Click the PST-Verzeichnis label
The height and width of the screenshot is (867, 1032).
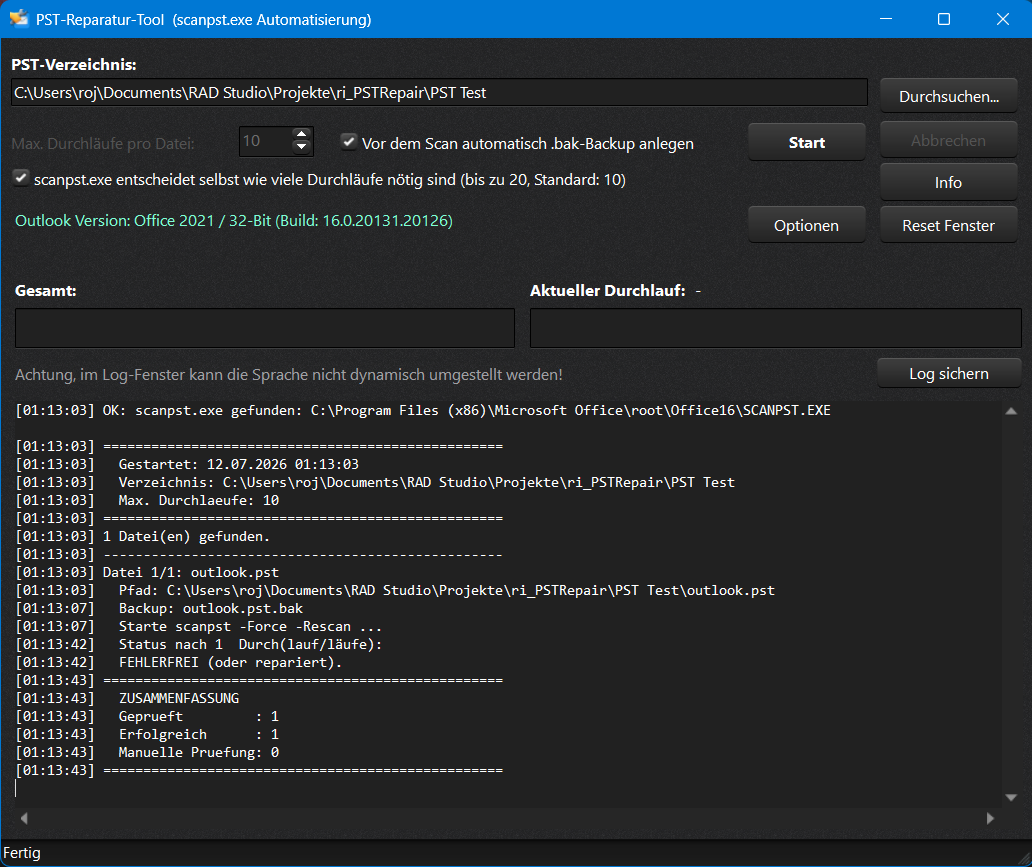pos(74,65)
